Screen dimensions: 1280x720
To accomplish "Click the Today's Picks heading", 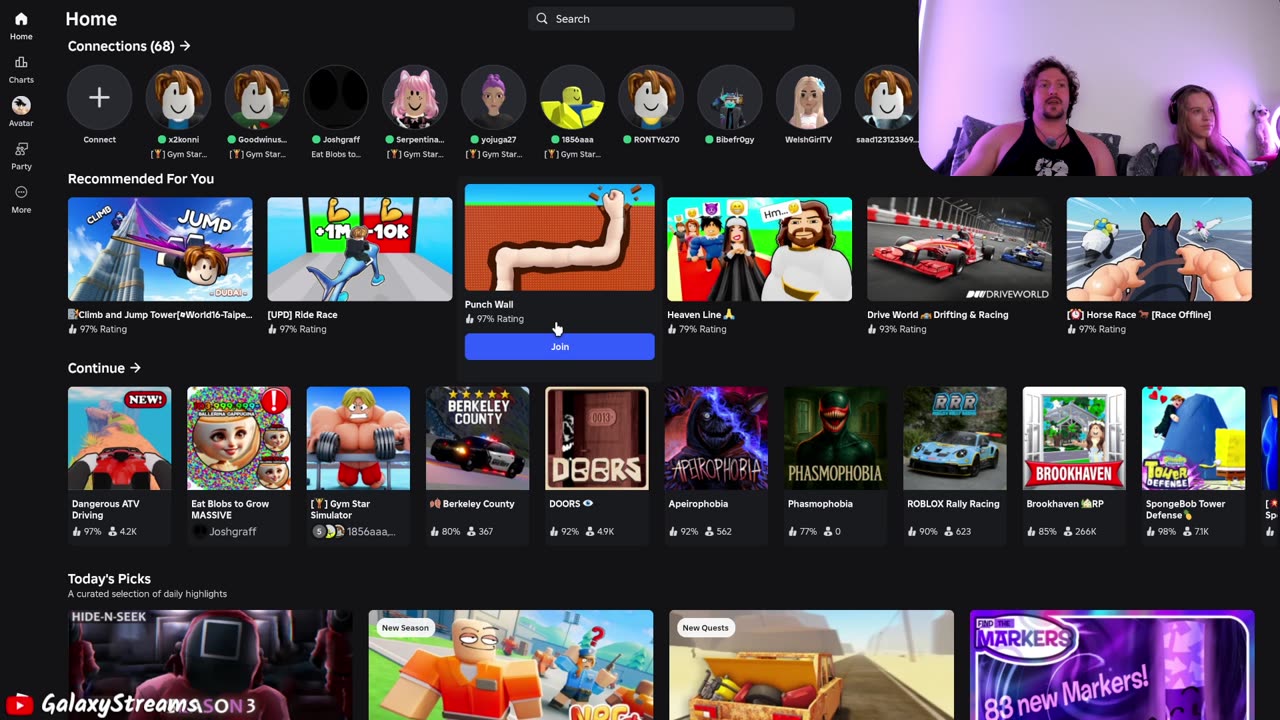I will (109, 579).
